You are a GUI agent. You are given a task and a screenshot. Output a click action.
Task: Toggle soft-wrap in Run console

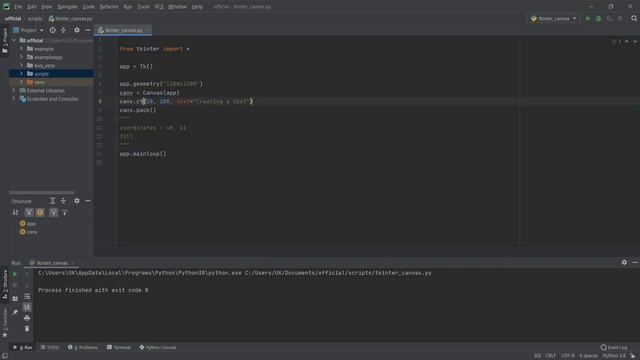(x=27, y=296)
